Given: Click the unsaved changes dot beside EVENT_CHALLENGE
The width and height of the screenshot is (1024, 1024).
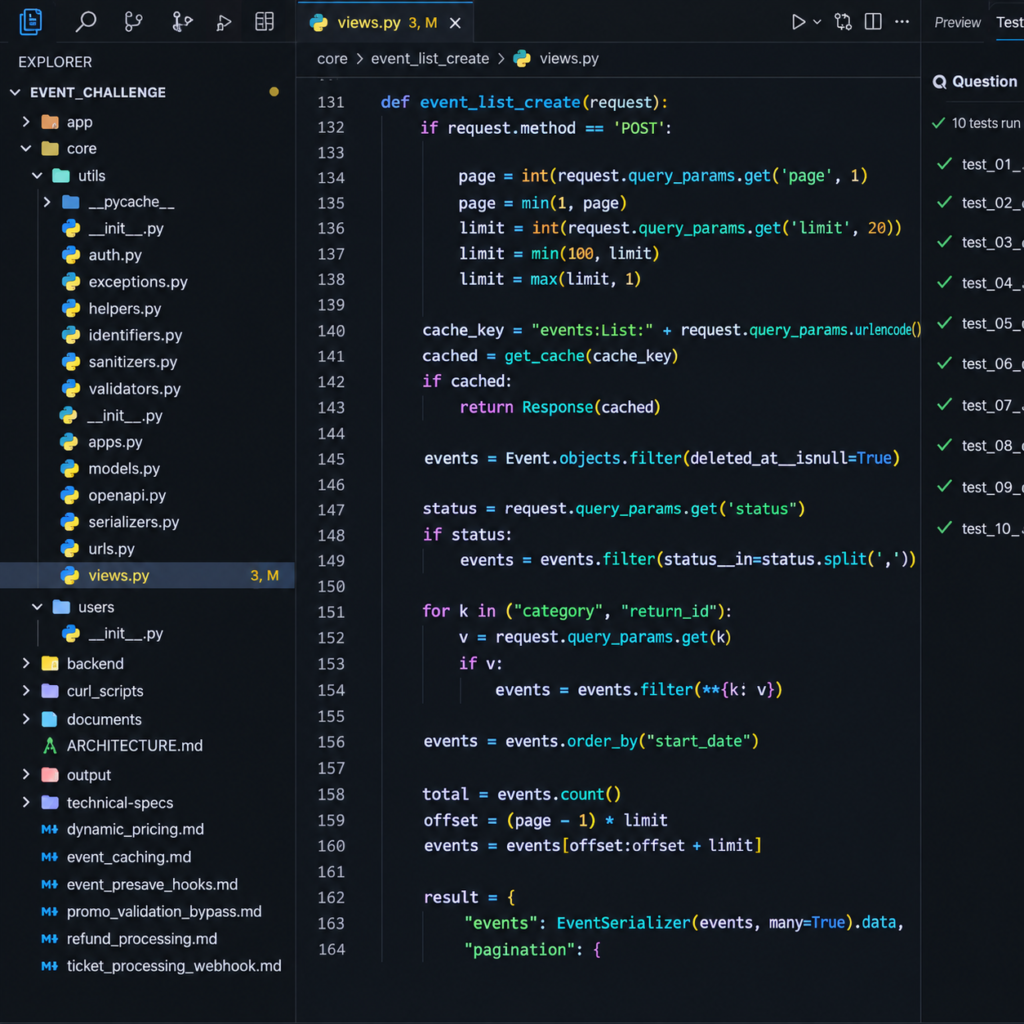Looking at the screenshot, I should pyautogui.click(x=274, y=92).
